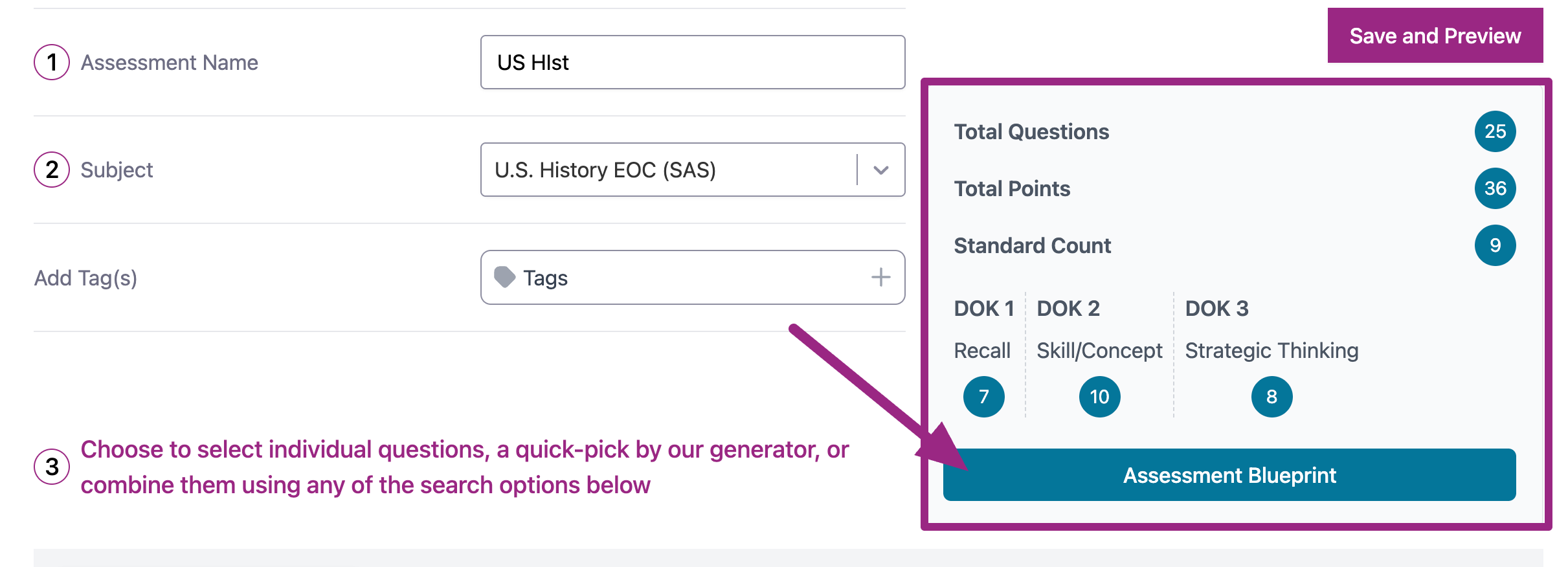
Task: Click the Total Points badge showing 36
Action: (x=1495, y=188)
